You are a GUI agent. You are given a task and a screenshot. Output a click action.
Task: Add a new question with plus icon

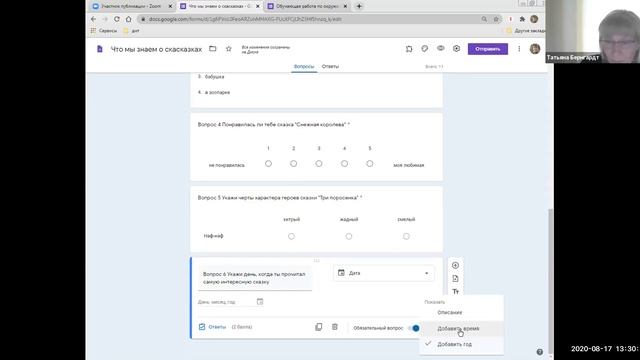coord(456,265)
